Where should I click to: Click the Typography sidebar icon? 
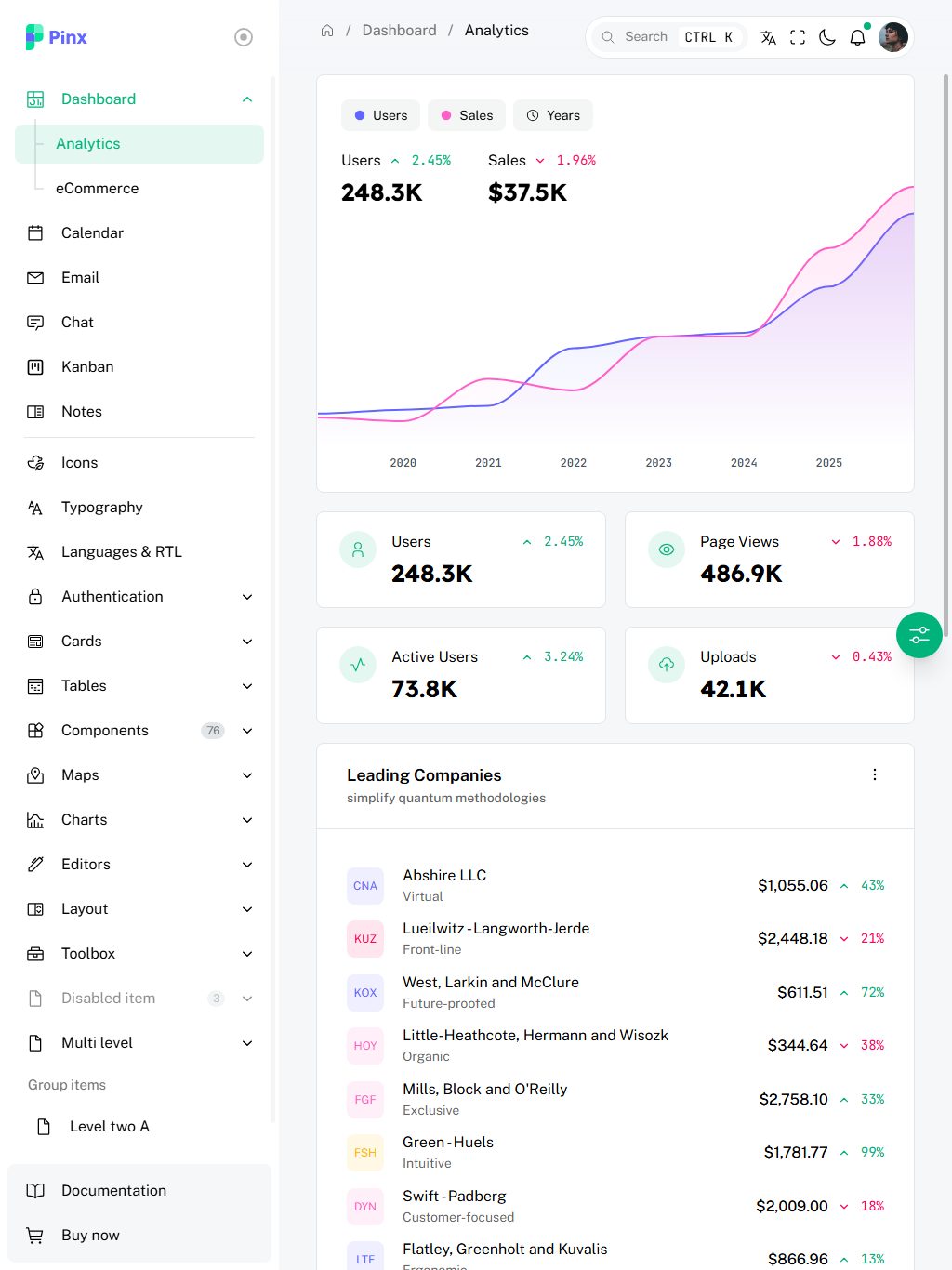click(x=35, y=508)
